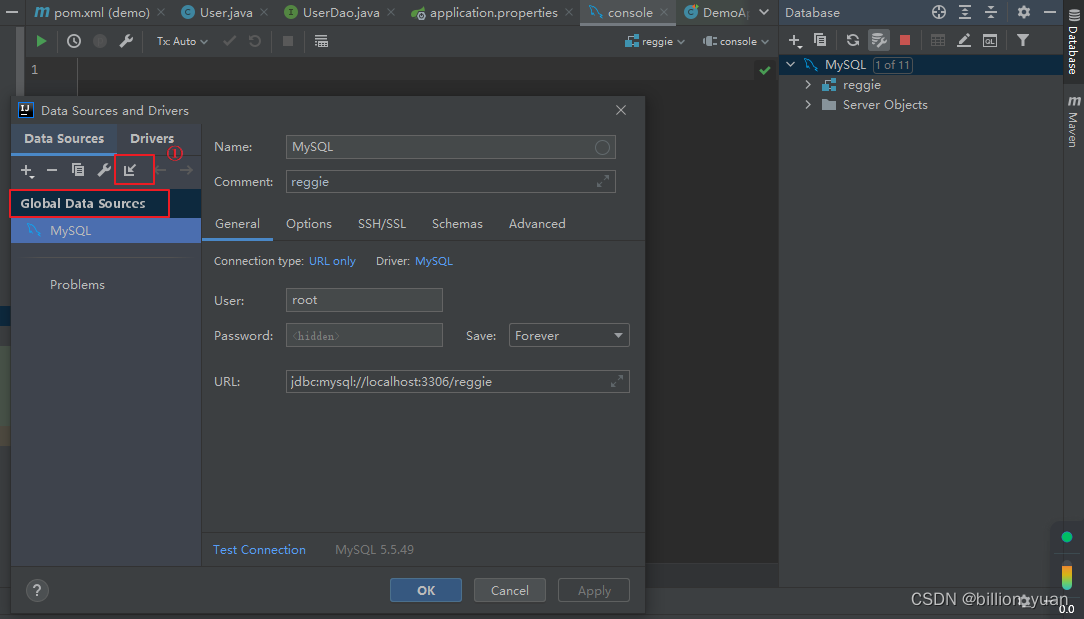Collapse the MySQL node in Database tree

tap(791, 64)
